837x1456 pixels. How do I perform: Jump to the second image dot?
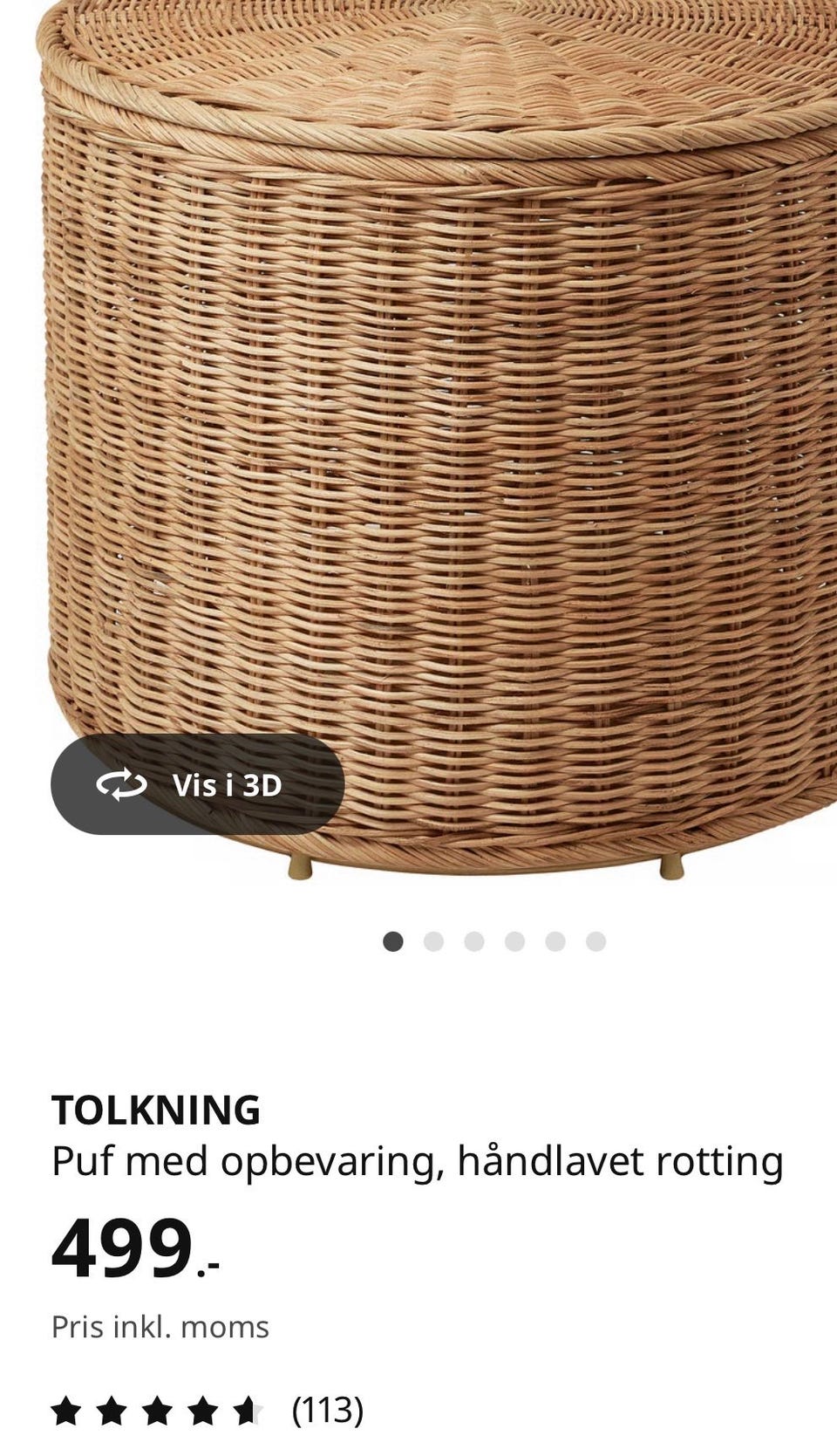point(433,941)
